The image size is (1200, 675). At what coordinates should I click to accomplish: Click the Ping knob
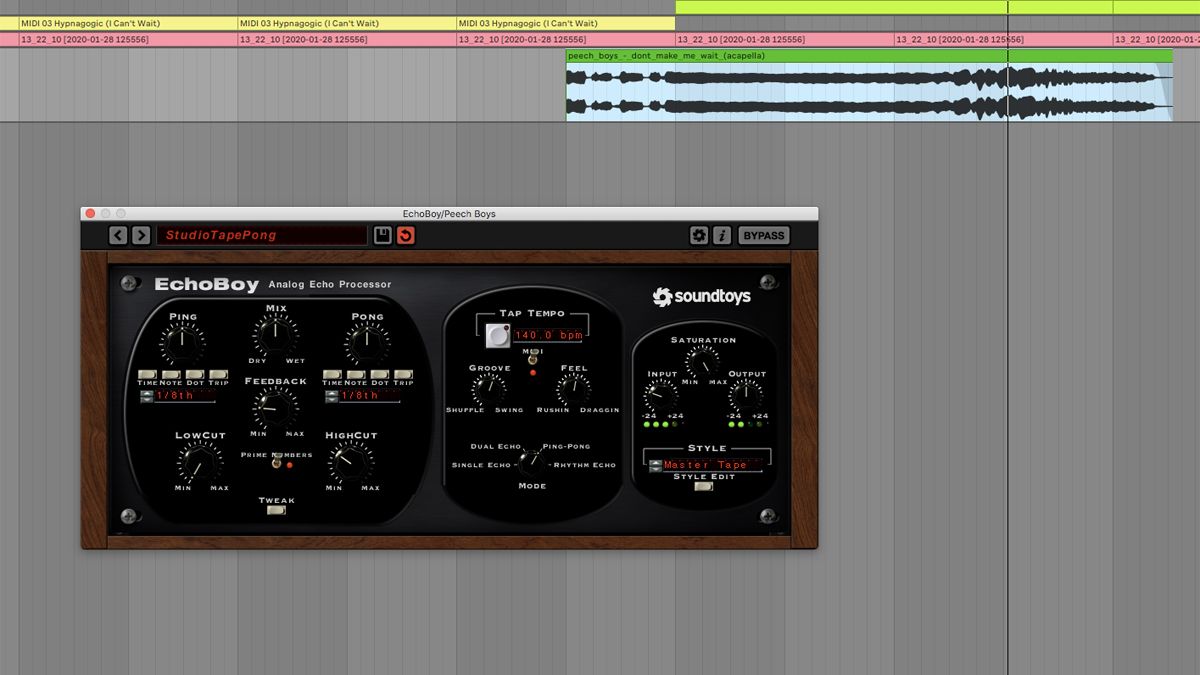click(182, 344)
